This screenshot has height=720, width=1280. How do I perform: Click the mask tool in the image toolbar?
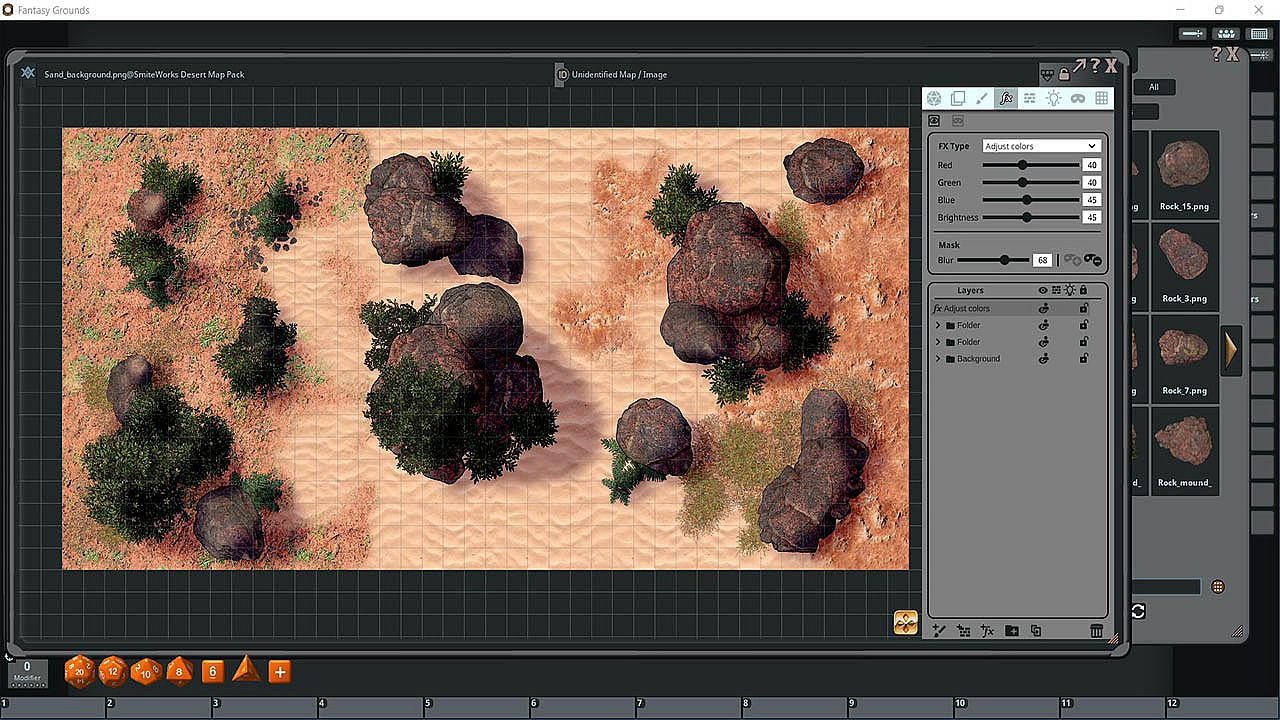click(x=1077, y=98)
